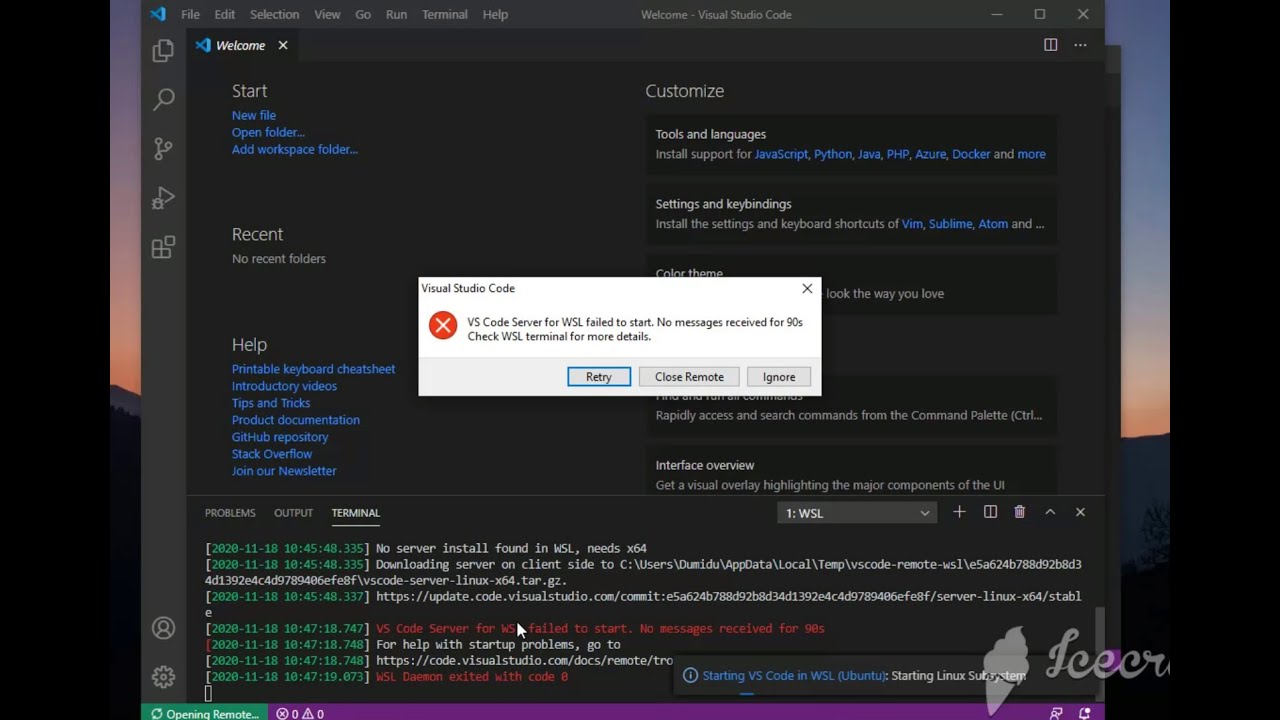
Task: Open the Terminal menu
Action: pyautogui.click(x=444, y=14)
